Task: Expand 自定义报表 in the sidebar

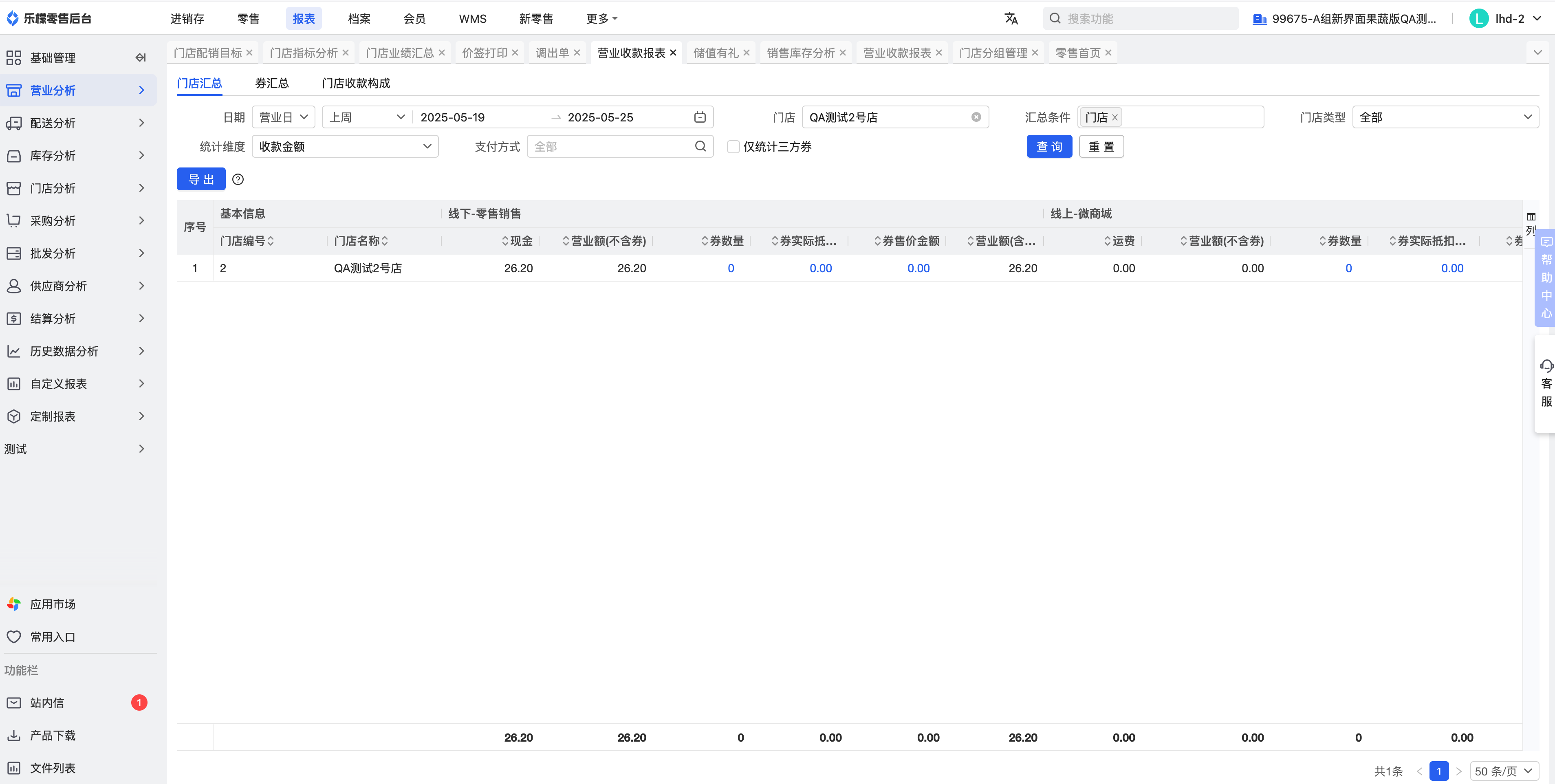Action: click(79, 384)
